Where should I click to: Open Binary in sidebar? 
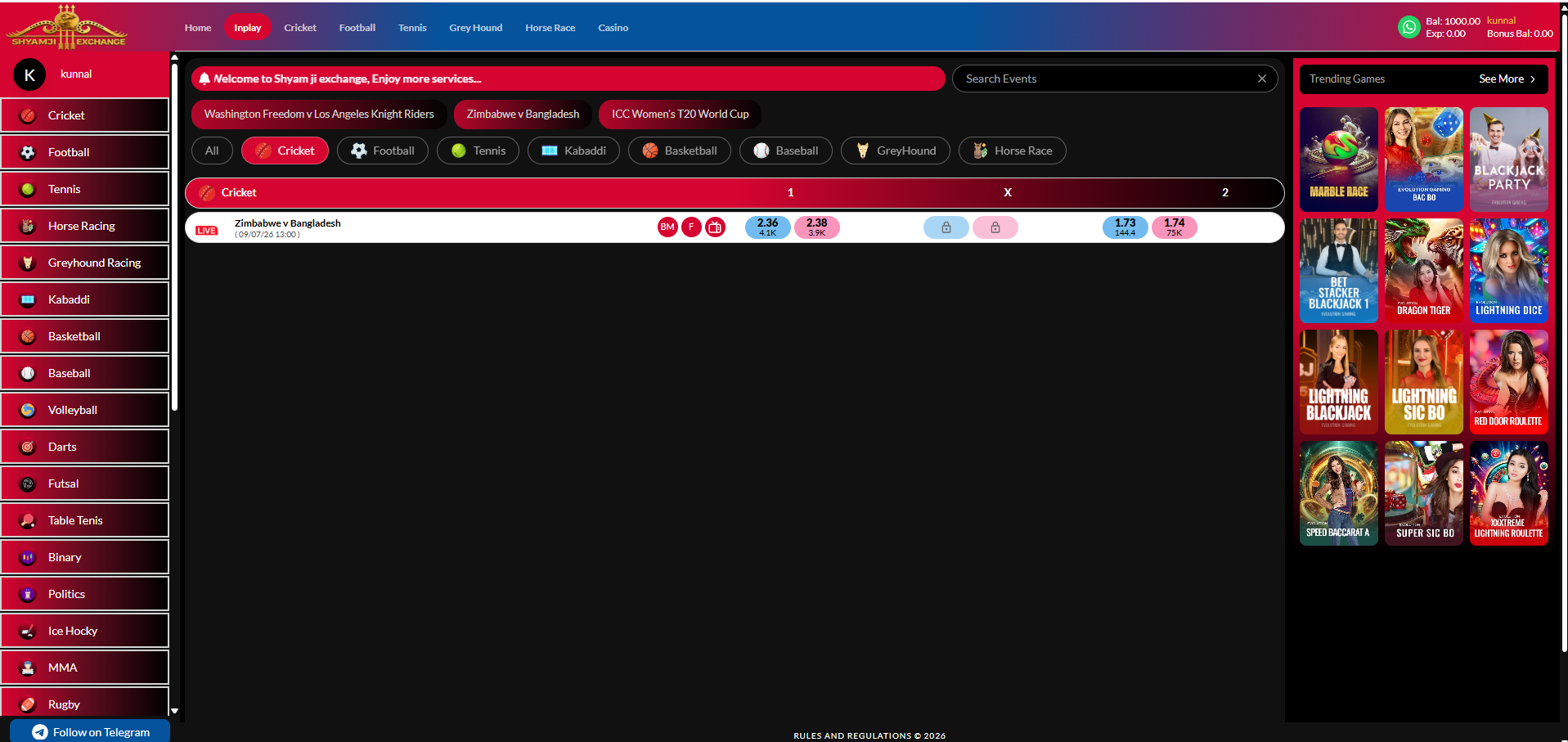[85, 557]
